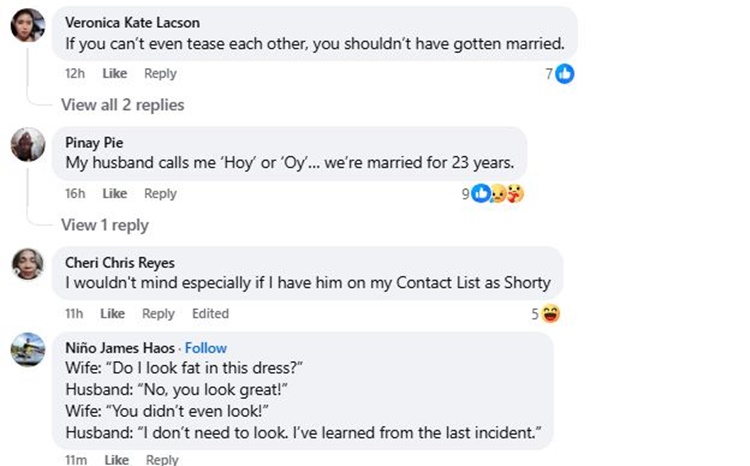This screenshot has width=750, height=466.
Task: Open Niño James Haos profile name link
Action: [120, 348]
